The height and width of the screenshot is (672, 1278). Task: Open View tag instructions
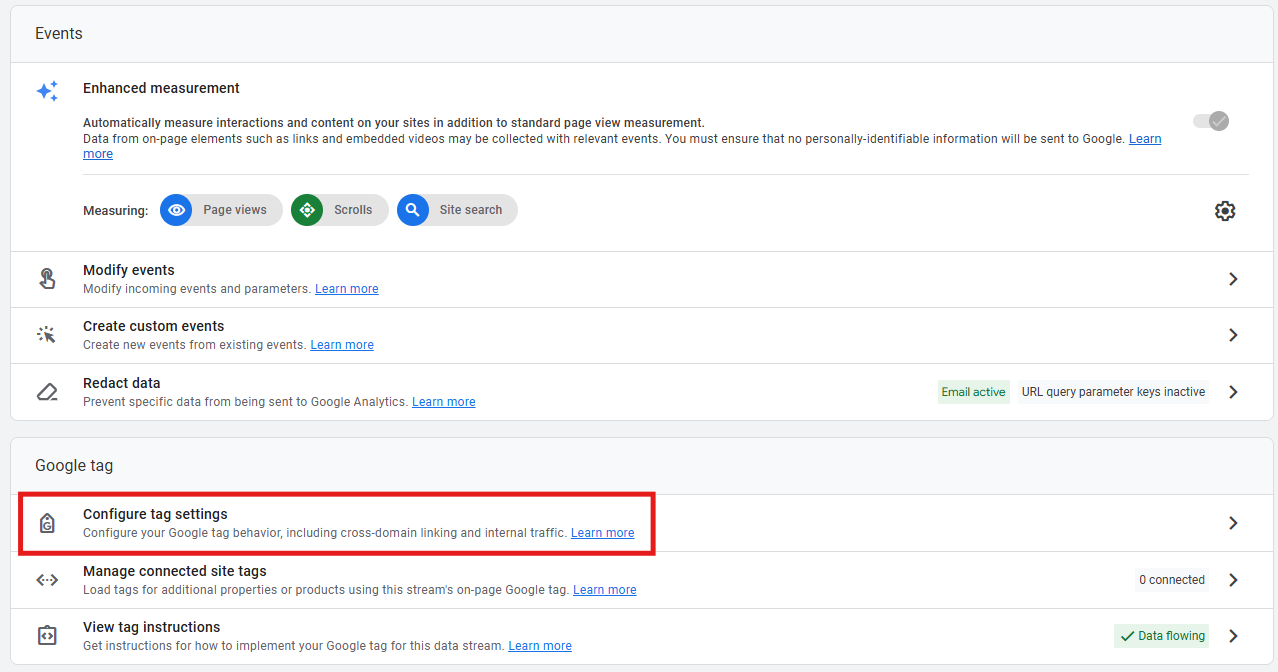coord(641,636)
